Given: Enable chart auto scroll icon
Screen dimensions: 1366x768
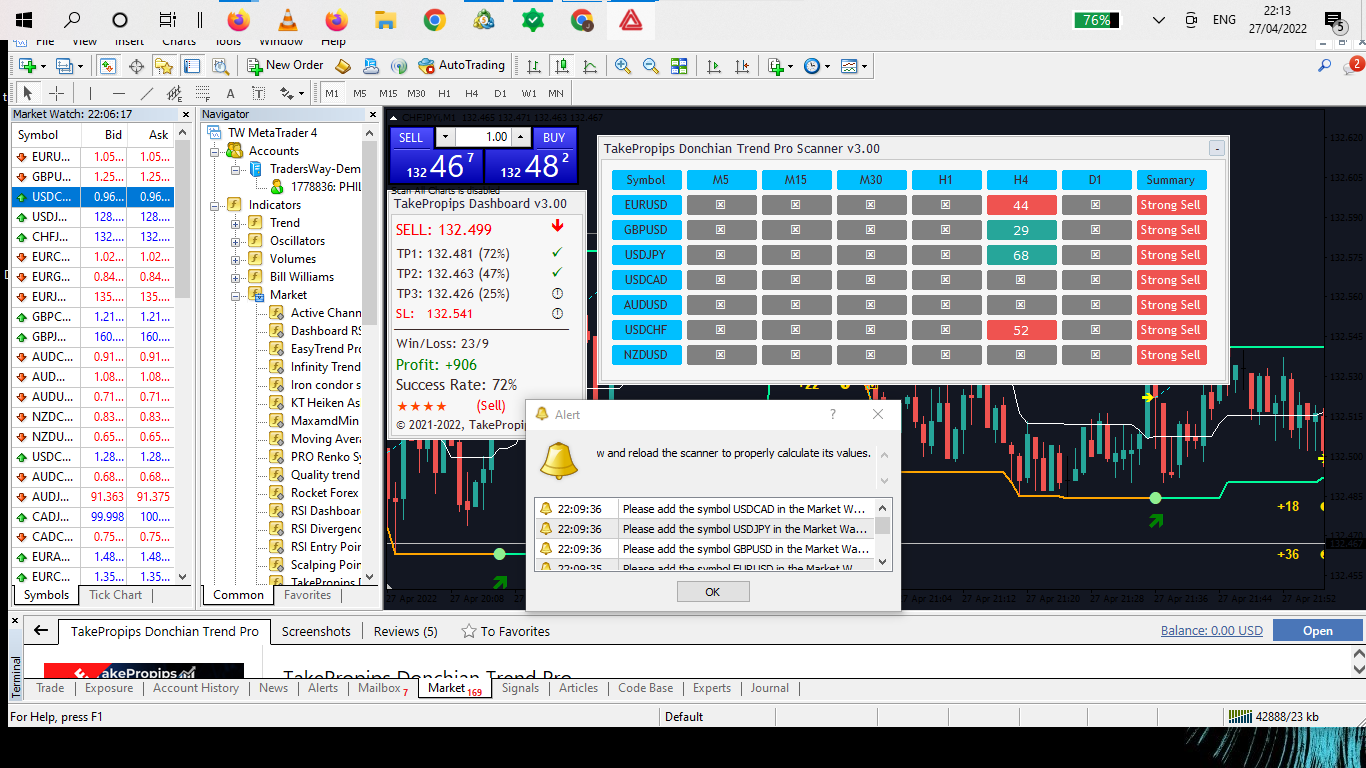Looking at the screenshot, I should [x=714, y=66].
